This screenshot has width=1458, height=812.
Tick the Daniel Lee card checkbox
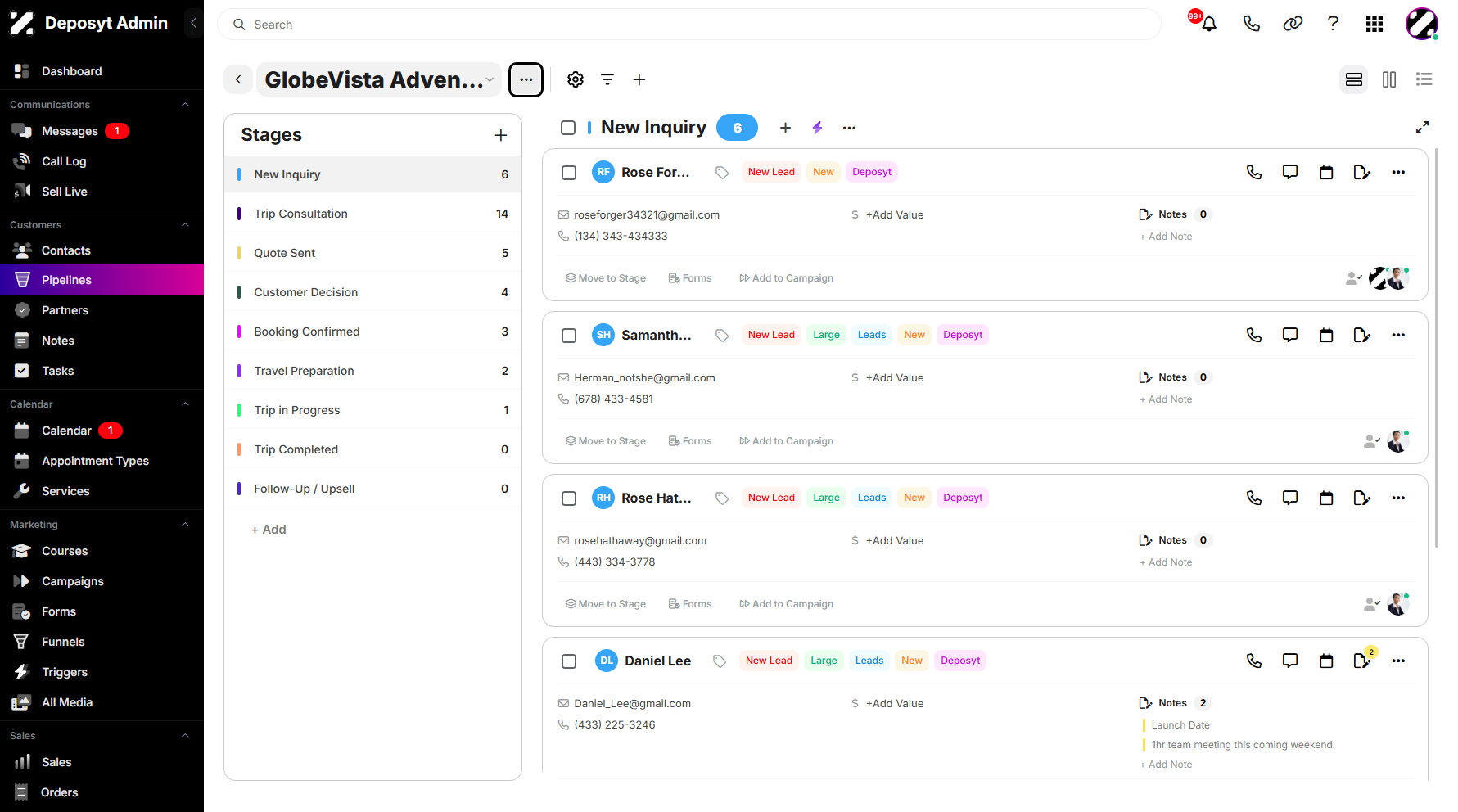pos(569,661)
